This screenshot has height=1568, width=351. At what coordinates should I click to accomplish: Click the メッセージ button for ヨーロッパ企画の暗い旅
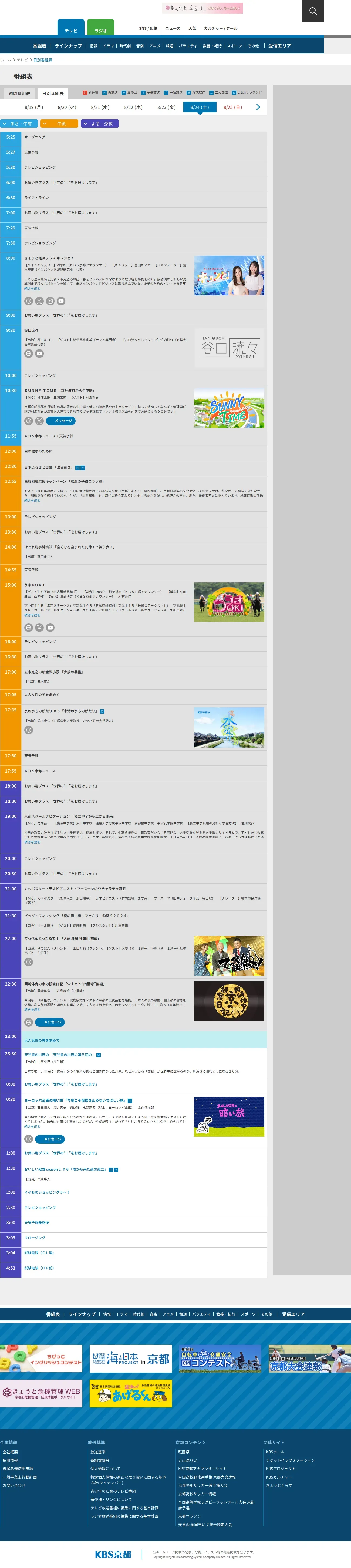pos(50,1139)
